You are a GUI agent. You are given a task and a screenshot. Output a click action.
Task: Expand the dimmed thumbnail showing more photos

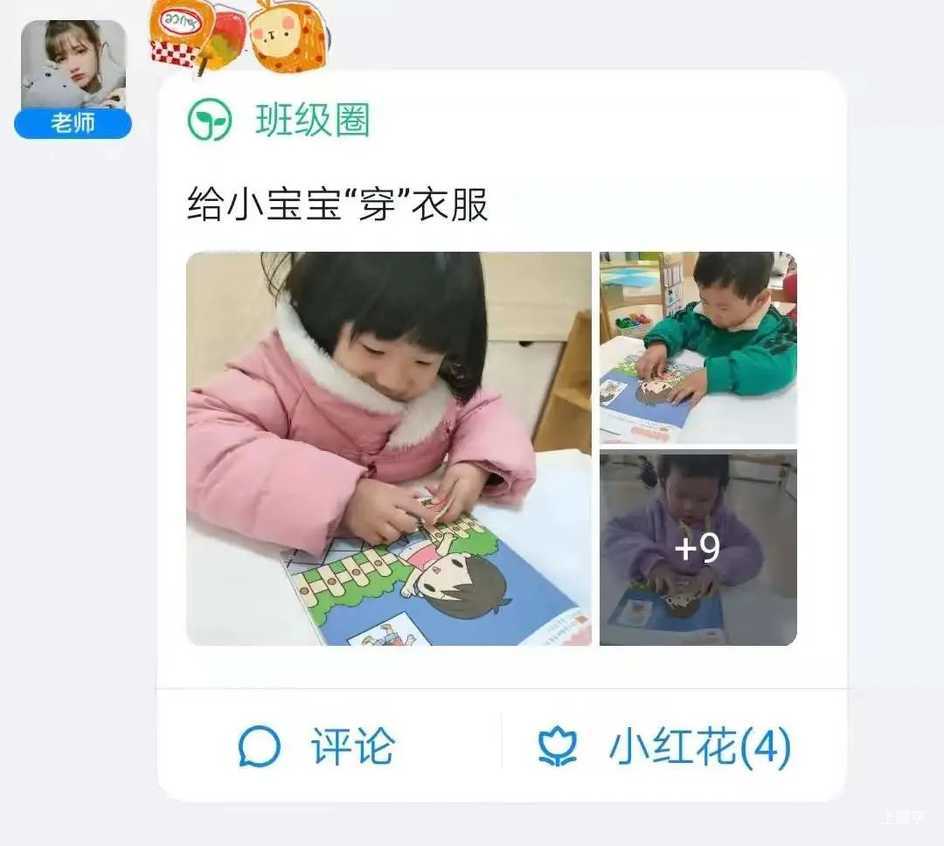click(698, 547)
